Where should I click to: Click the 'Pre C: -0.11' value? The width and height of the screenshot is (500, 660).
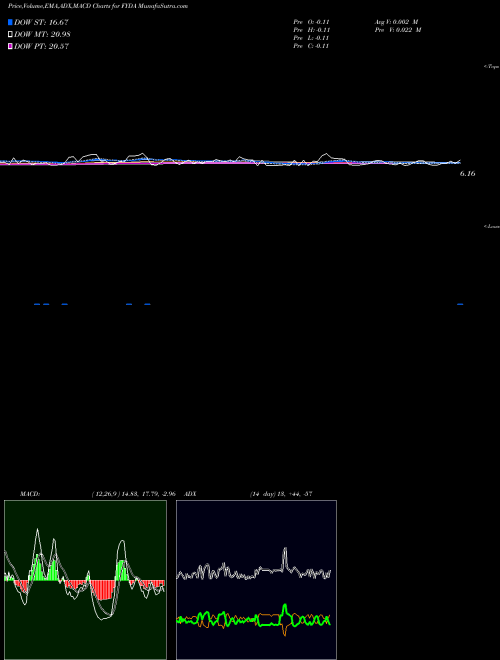(311, 46)
